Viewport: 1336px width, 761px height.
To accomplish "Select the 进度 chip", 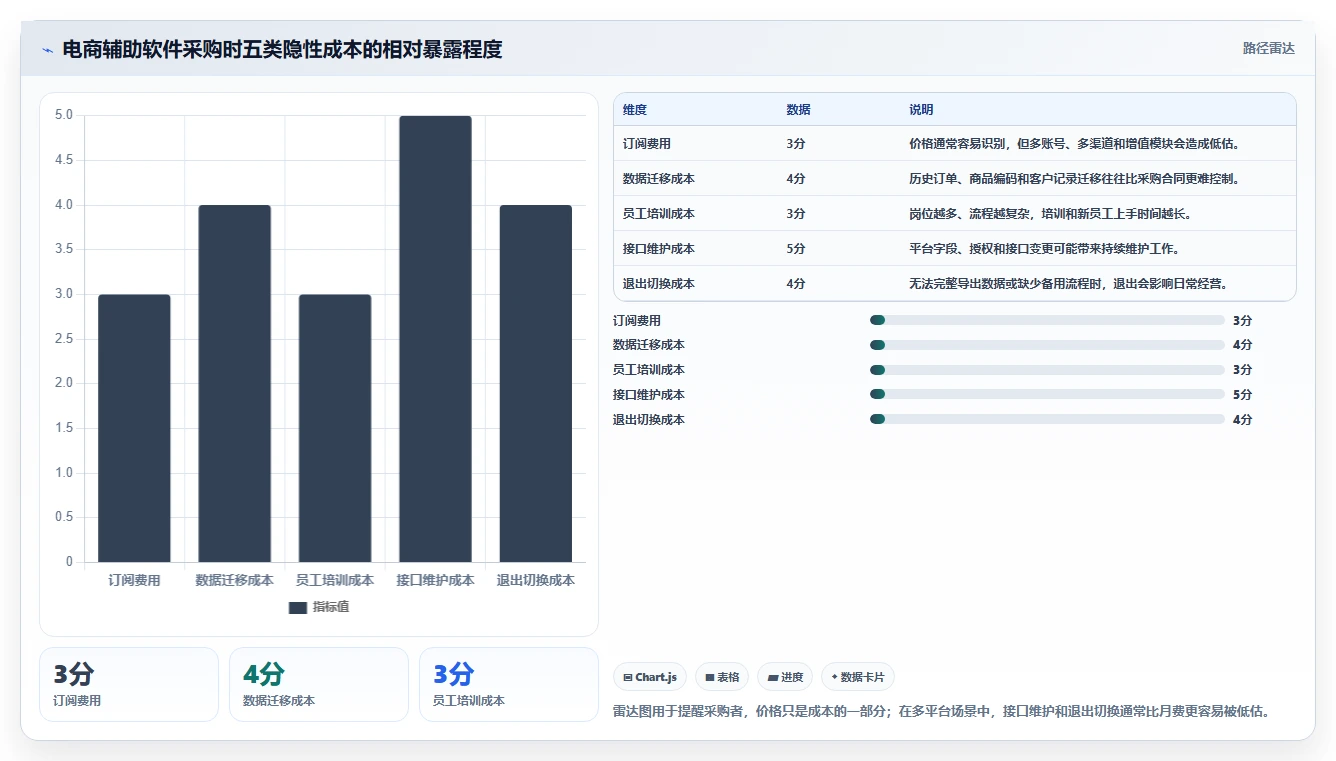I will (x=785, y=677).
